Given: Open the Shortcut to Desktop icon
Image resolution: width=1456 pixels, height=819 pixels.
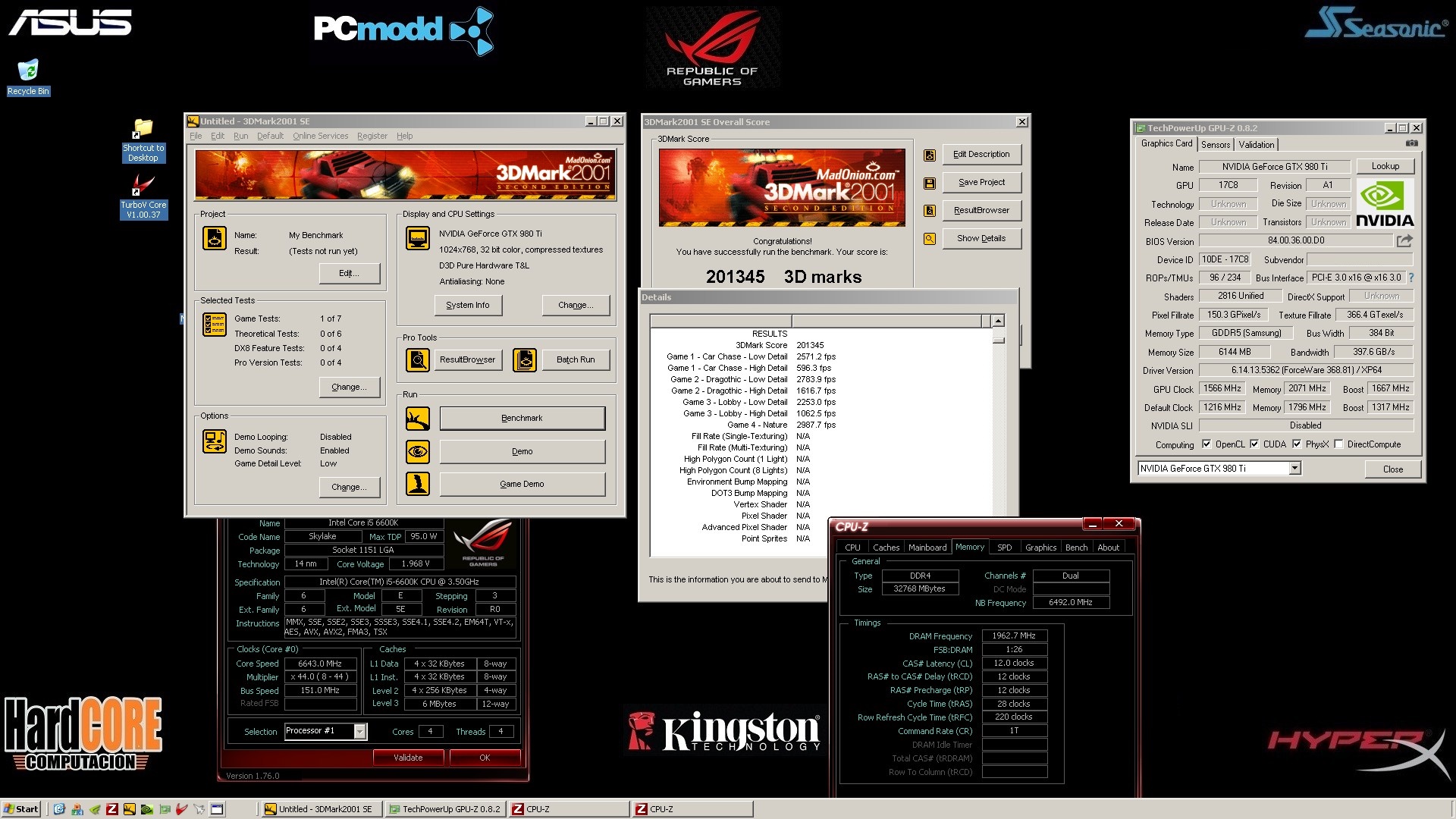Looking at the screenshot, I should click(143, 140).
